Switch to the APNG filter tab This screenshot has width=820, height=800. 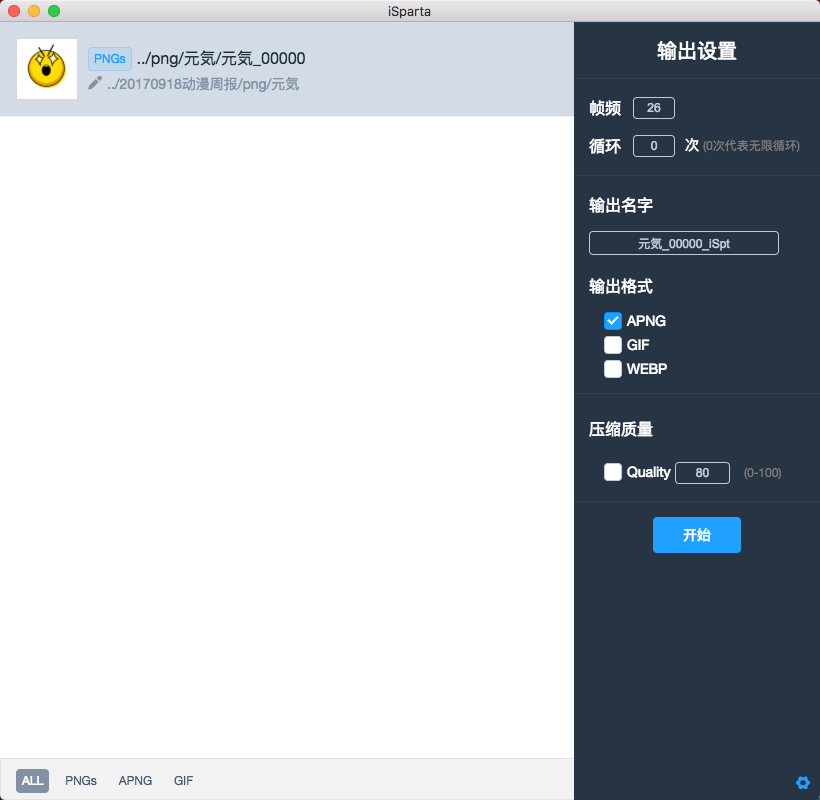(135, 781)
